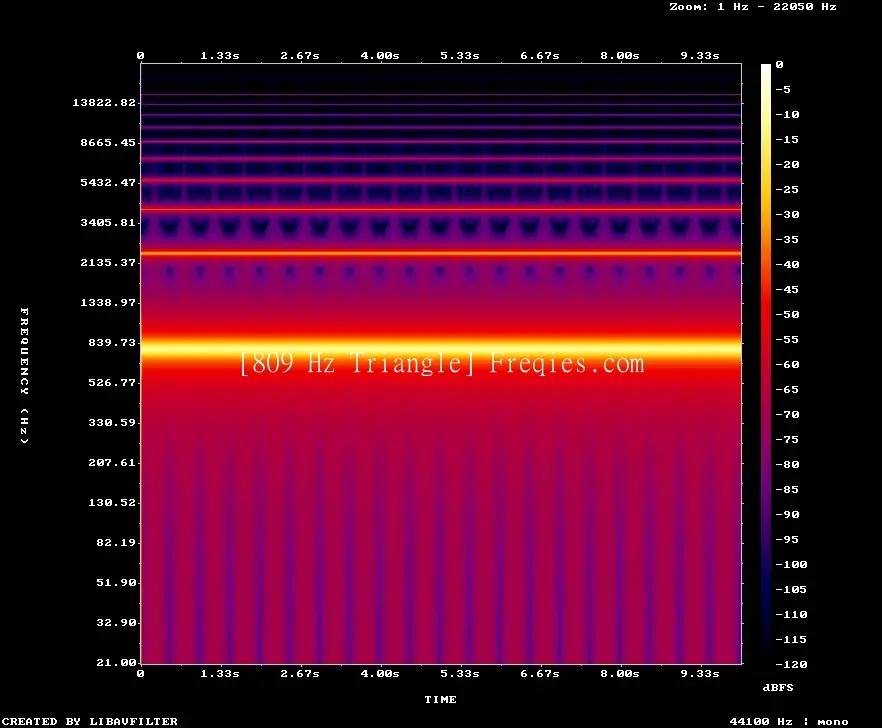Click the 21.00 frequency label
This screenshot has height=728, width=882.
point(116,662)
